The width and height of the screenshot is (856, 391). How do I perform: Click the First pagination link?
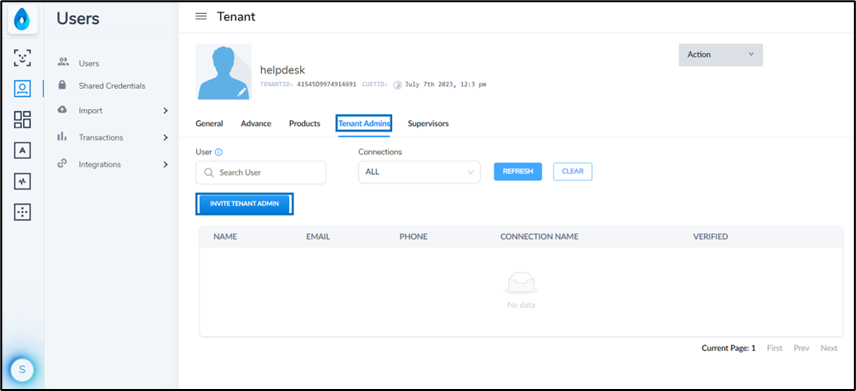[x=775, y=348]
